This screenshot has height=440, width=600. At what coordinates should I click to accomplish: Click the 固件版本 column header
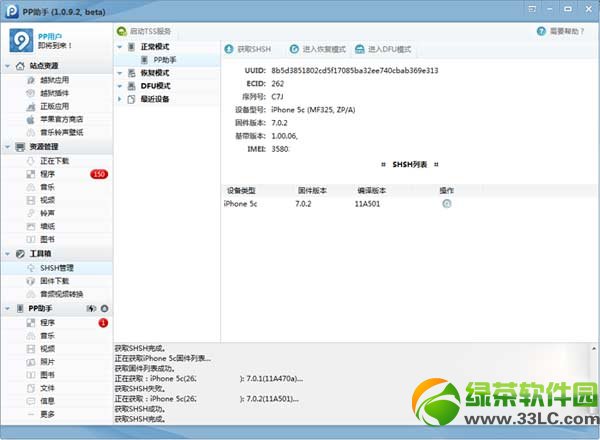(x=313, y=189)
